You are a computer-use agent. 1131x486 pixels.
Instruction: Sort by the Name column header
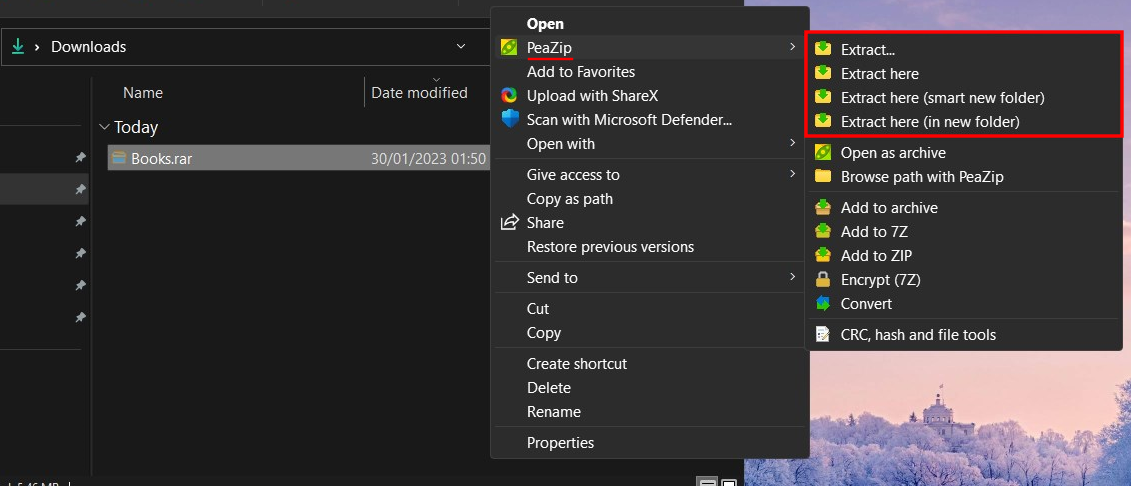tap(143, 93)
